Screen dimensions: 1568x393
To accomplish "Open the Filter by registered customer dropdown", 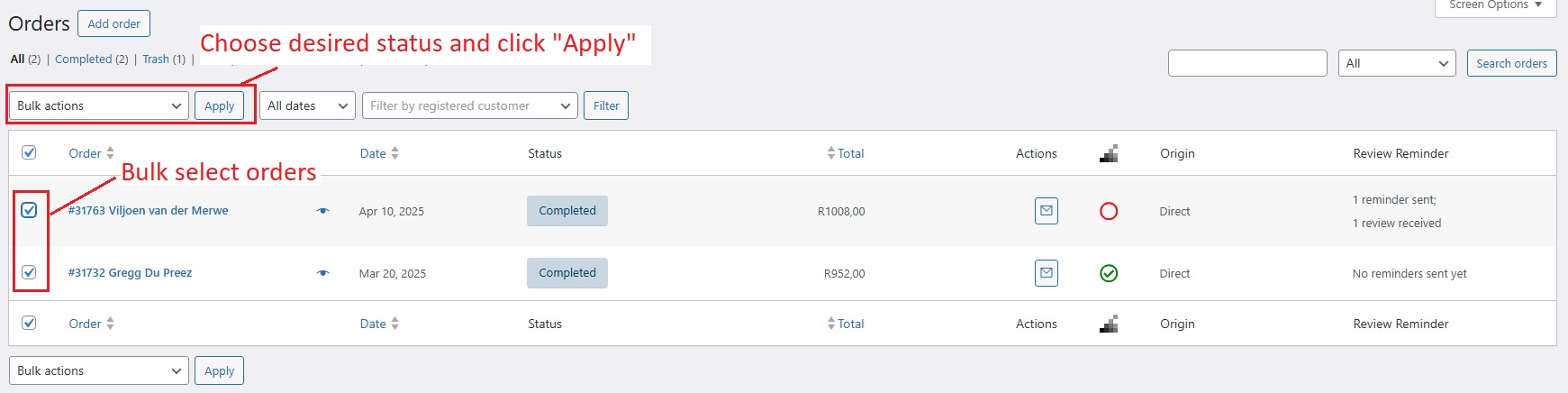I will [469, 105].
